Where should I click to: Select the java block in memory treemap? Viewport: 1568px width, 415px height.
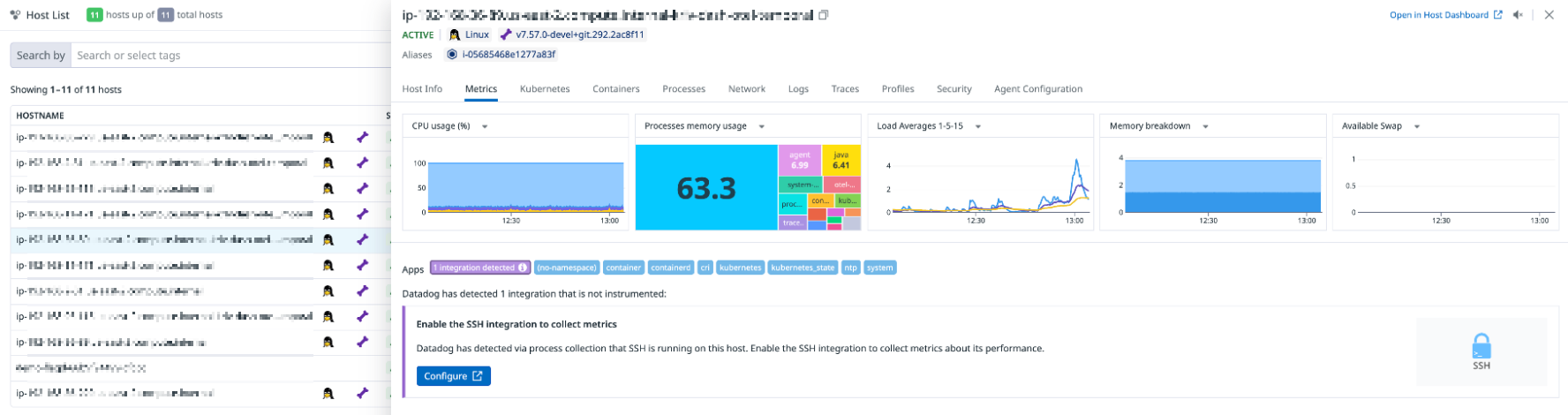(841, 160)
